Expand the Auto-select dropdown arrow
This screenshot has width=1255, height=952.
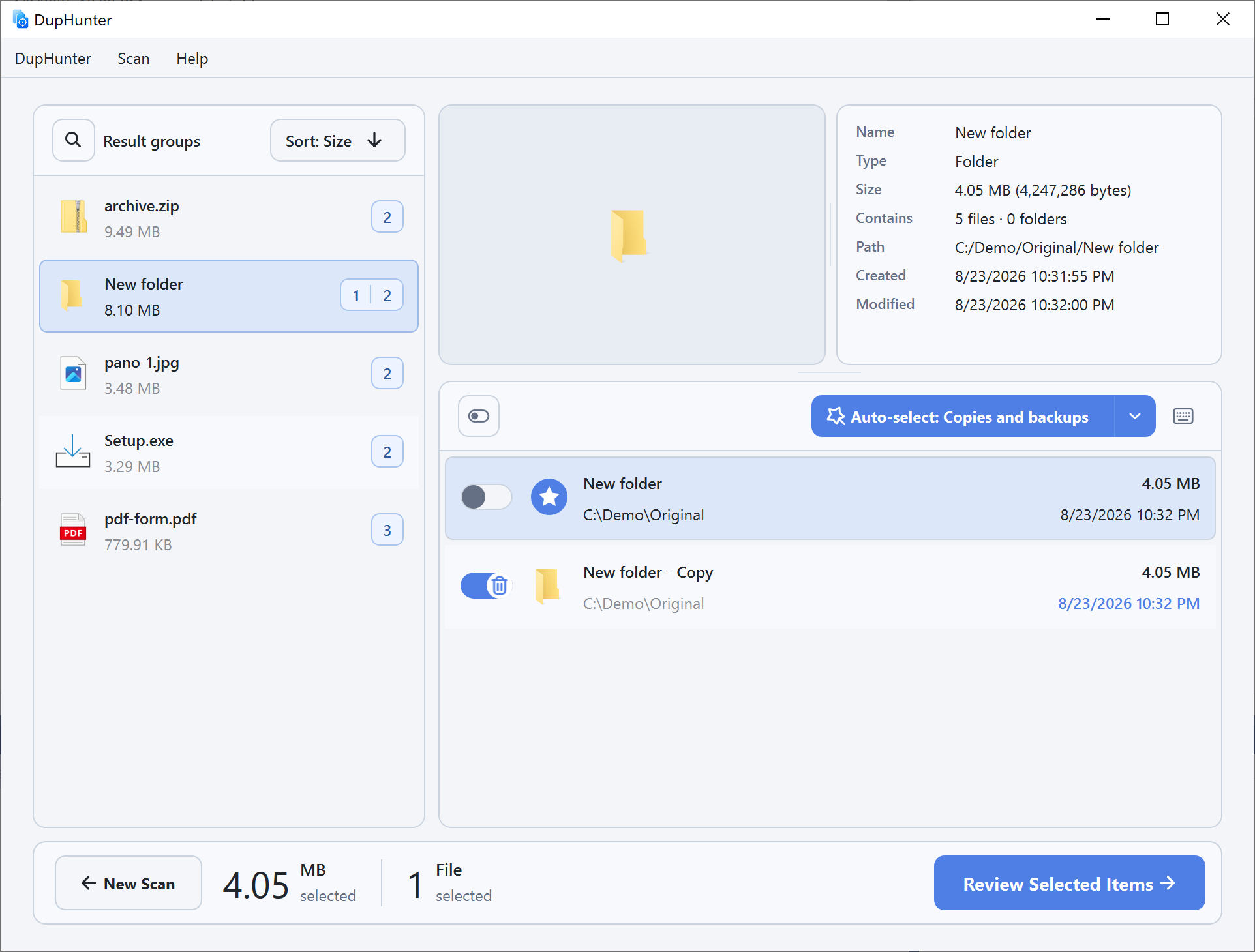1135,416
